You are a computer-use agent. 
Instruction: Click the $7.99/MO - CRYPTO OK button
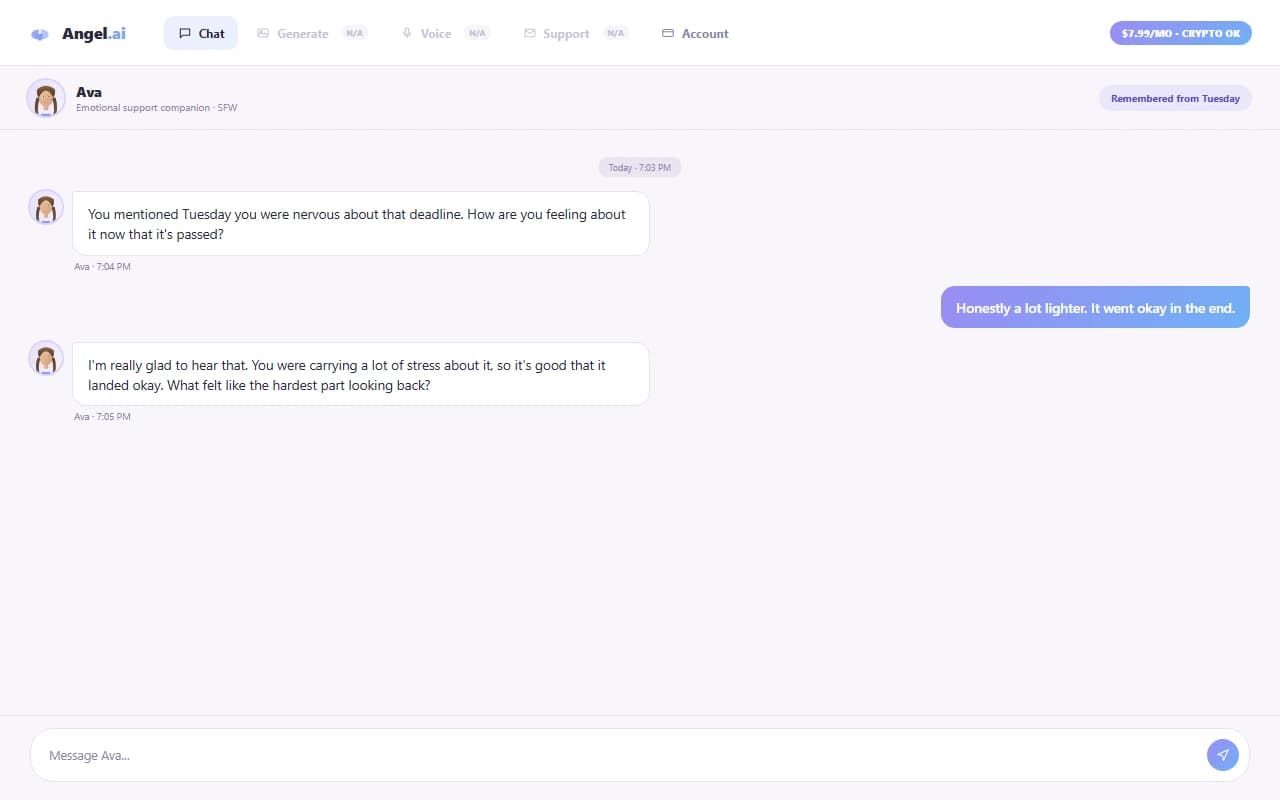click(1181, 33)
